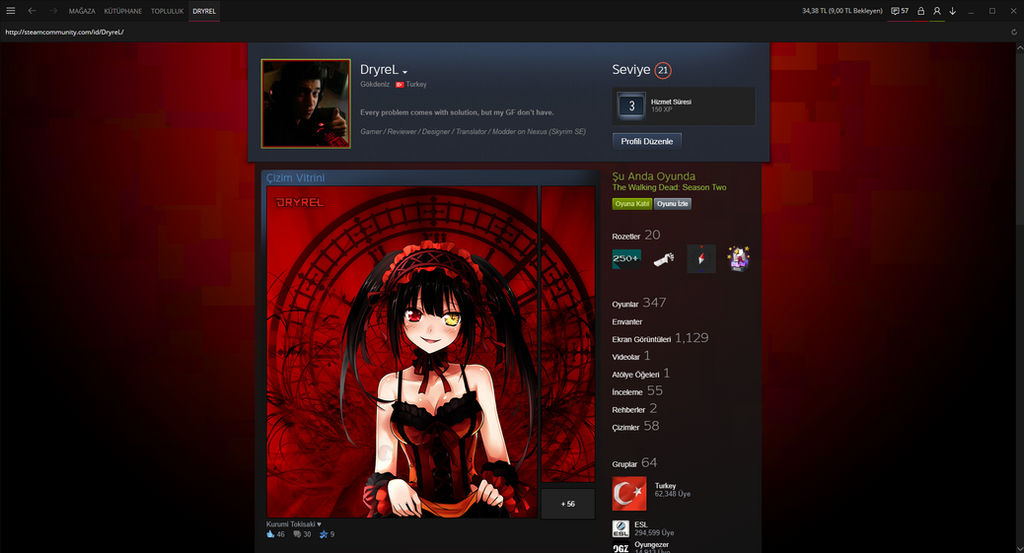The width and height of the screenshot is (1024, 553).
Task: Click the thumbs-up icon under the artwork
Action: [270, 534]
